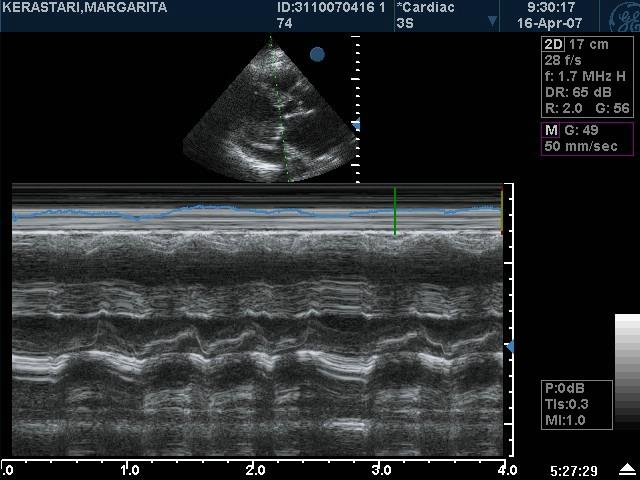Click the 2.0 mark on time axis

pyautogui.click(x=256, y=471)
